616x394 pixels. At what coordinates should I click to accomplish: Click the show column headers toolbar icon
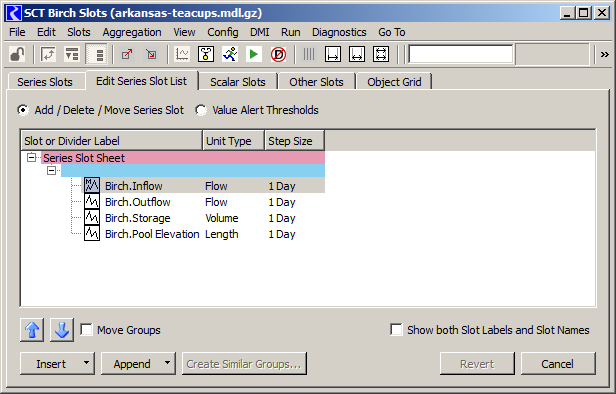click(x=72, y=54)
